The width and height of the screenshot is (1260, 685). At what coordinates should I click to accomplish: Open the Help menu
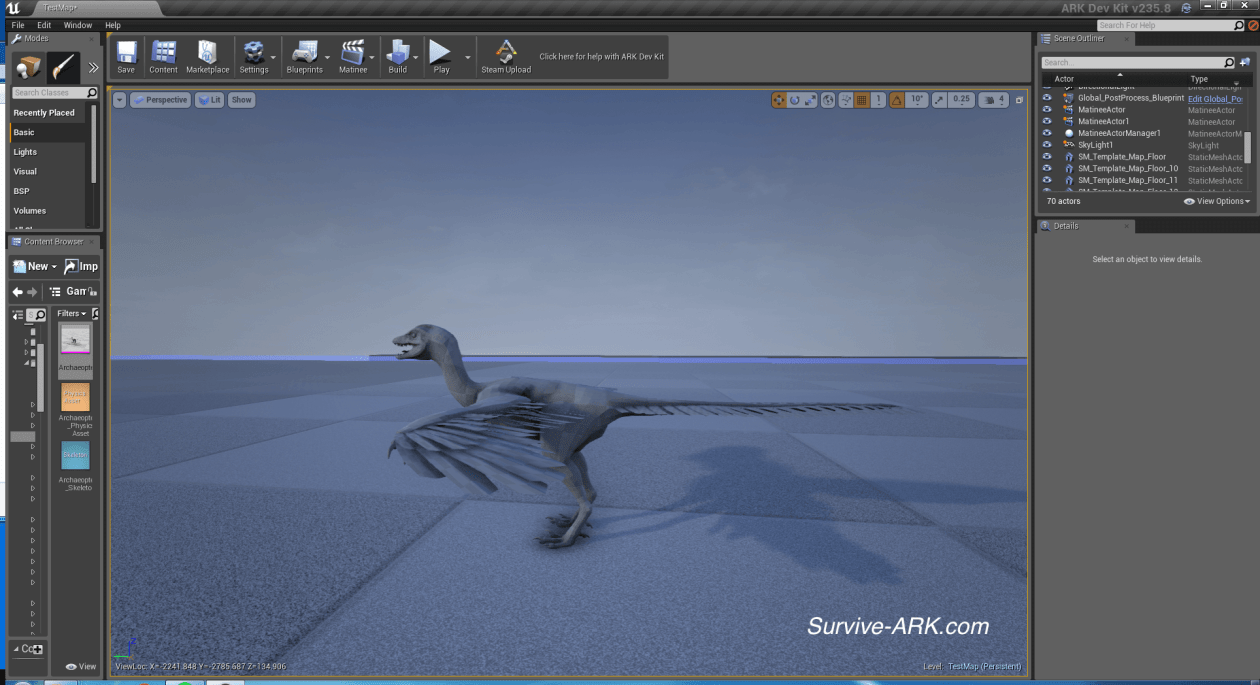click(113, 25)
